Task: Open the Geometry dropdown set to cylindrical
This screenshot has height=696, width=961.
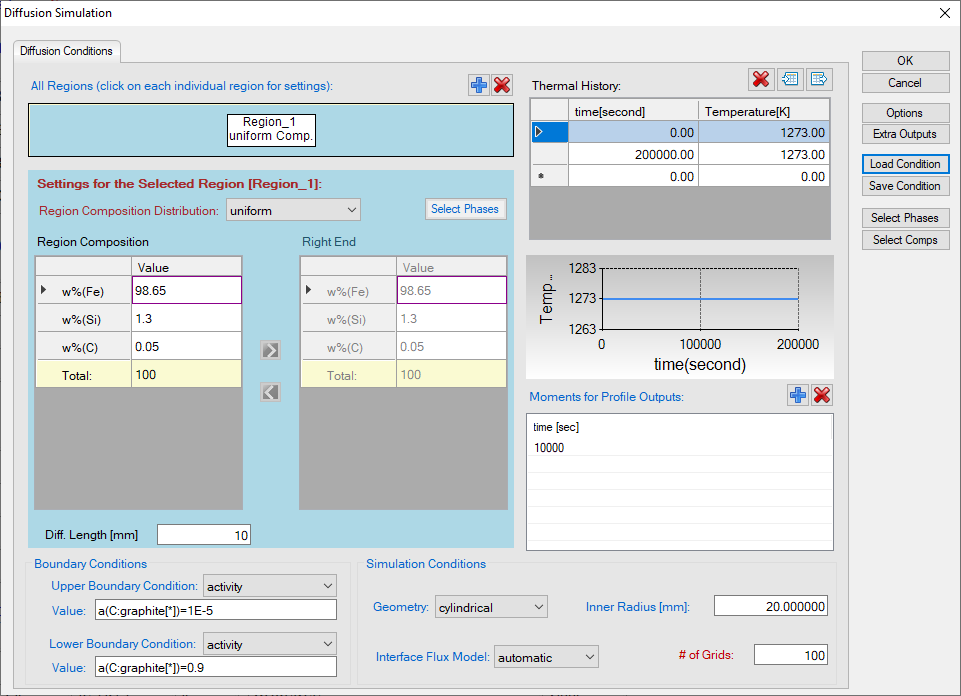Action: pos(491,607)
